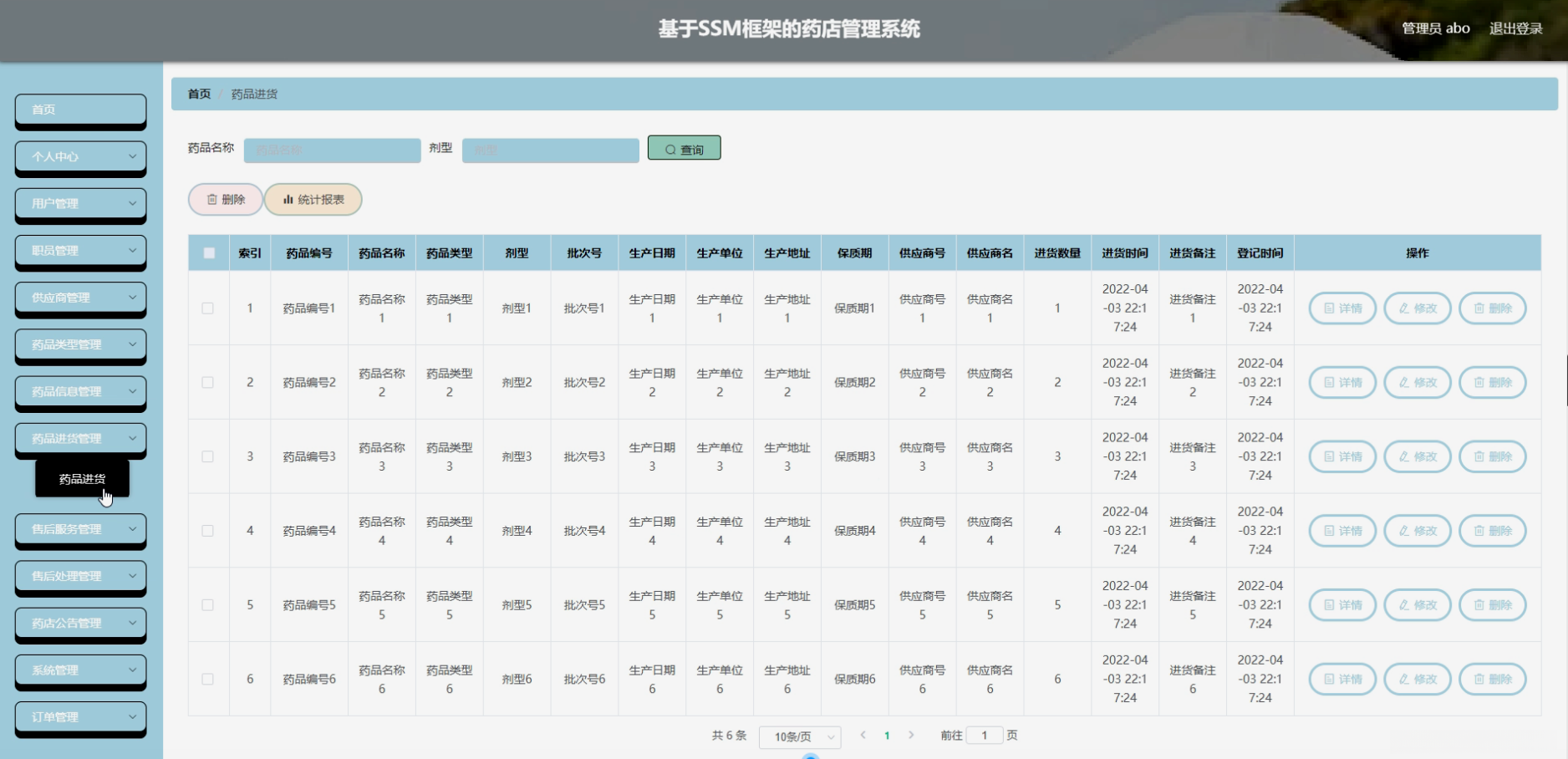Delete 药品编号5 using its row 删除 button
Viewport: 1568px width, 759px height.
point(1493,605)
